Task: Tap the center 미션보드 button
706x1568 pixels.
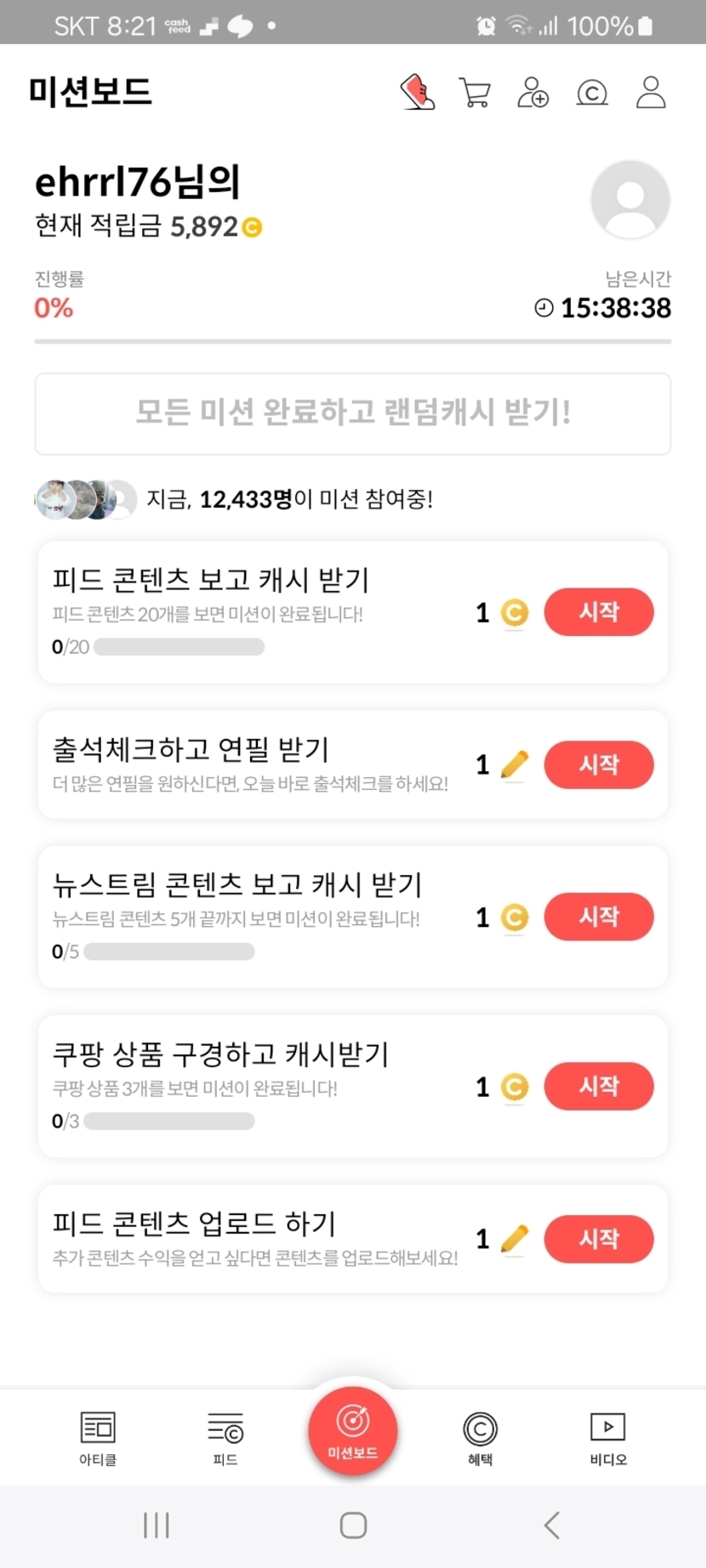Action: point(353,1430)
